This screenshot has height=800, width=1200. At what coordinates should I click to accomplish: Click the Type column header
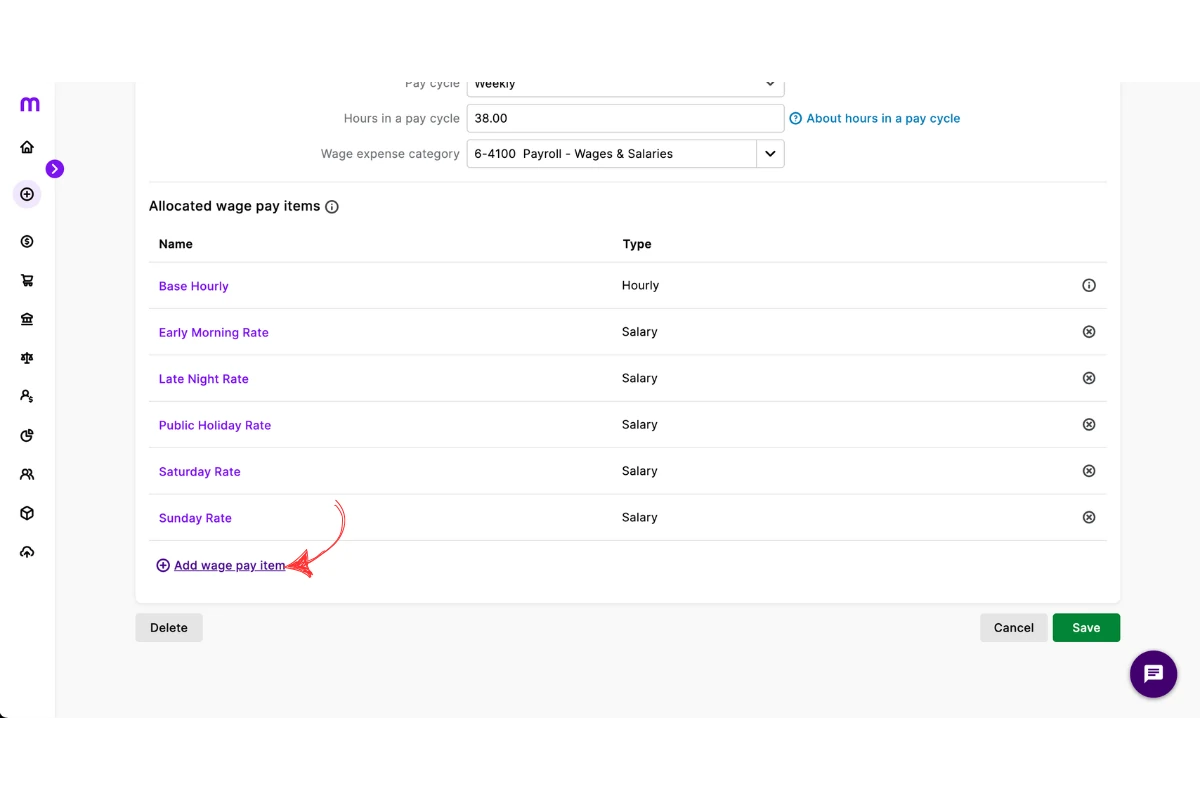tap(636, 244)
